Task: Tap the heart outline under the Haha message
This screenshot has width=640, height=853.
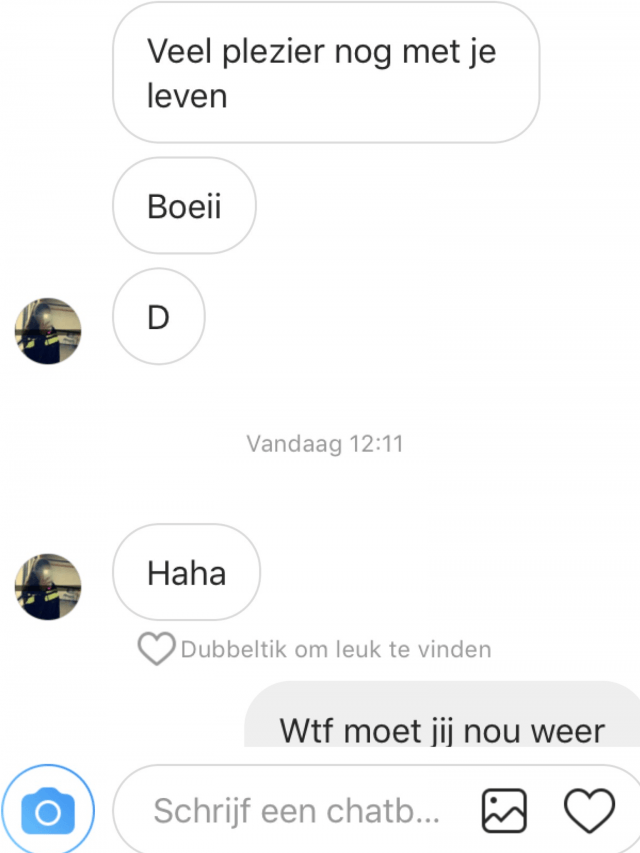Action: (x=156, y=648)
